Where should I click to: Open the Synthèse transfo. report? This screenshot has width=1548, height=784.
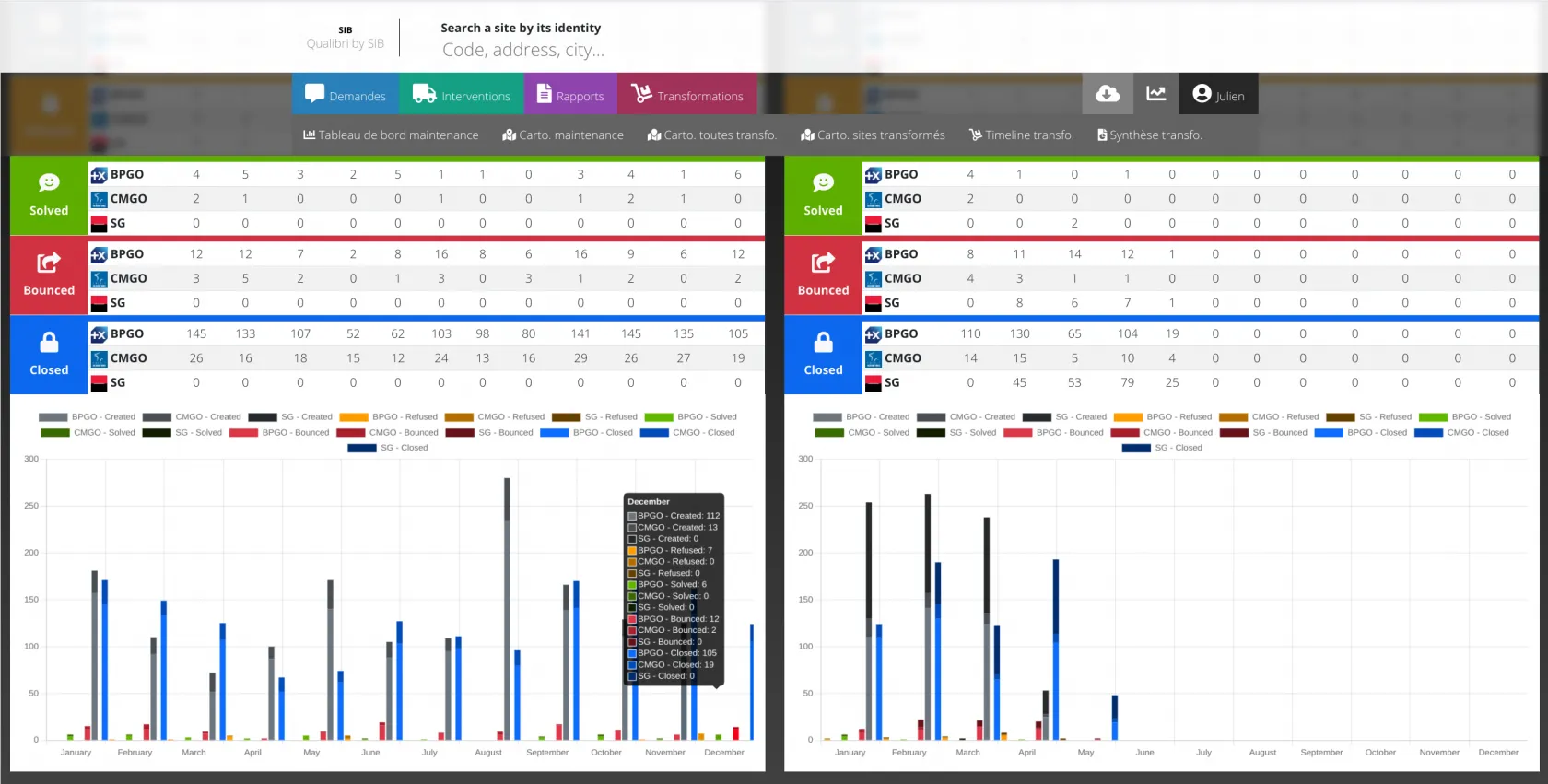coord(1149,135)
